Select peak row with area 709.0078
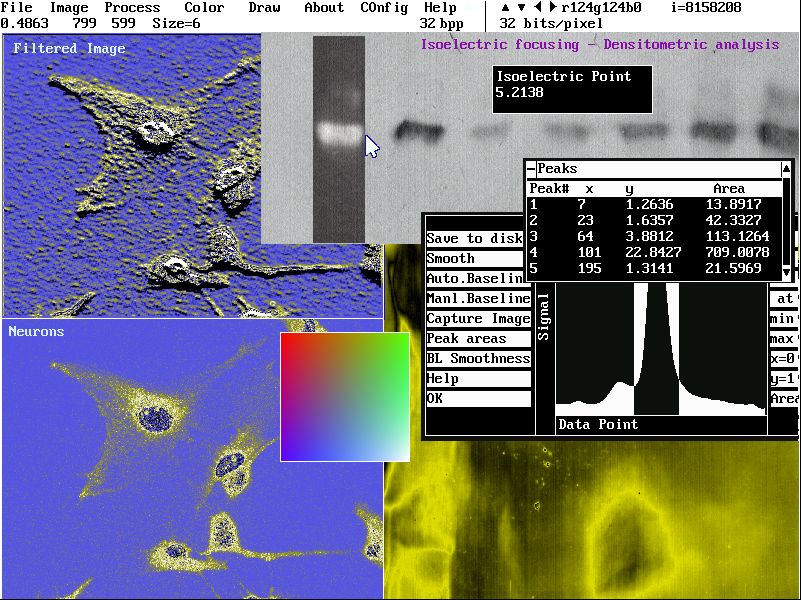The width and height of the screenshot is (801, 600). tap(654, 252)
